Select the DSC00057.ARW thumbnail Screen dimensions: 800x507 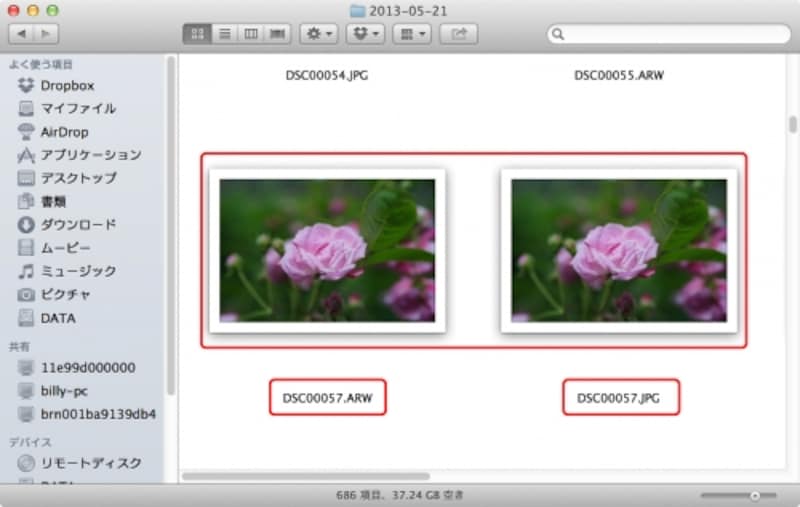(327, 250)
